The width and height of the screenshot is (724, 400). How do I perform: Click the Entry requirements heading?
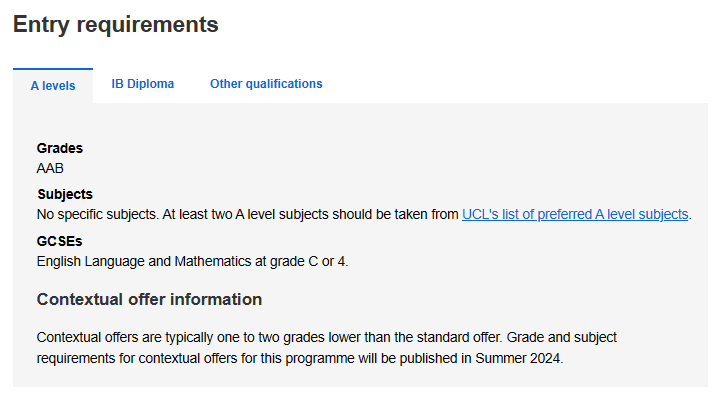pos(115,24)
